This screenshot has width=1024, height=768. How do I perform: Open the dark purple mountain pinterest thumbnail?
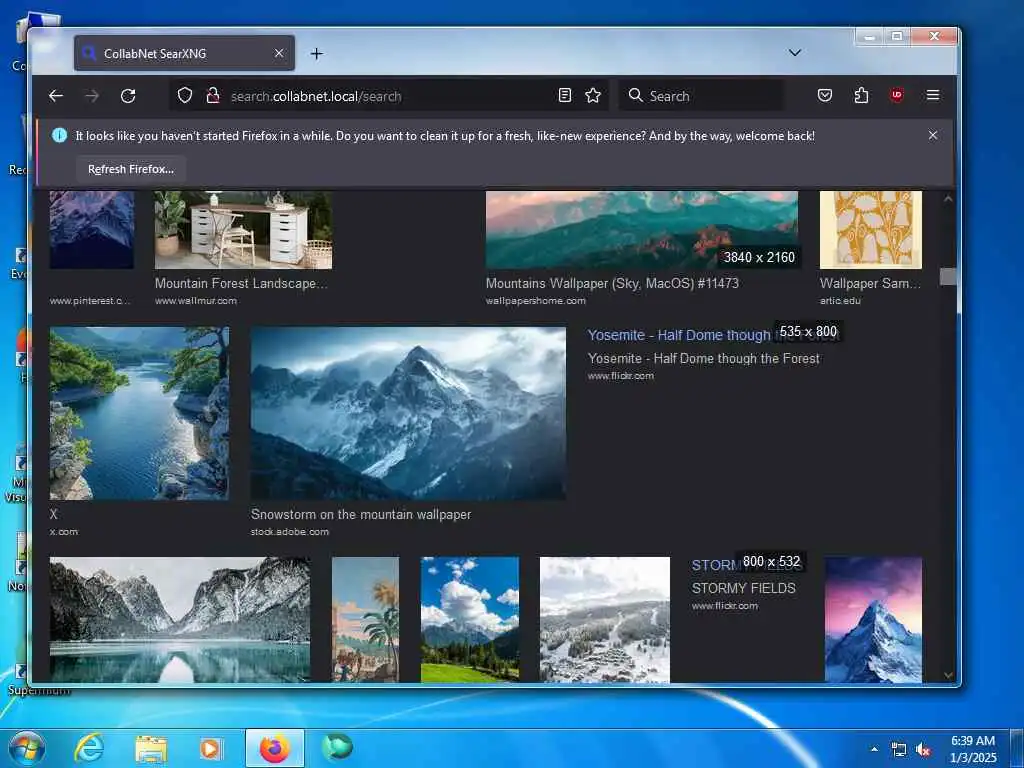coord(91,230)
